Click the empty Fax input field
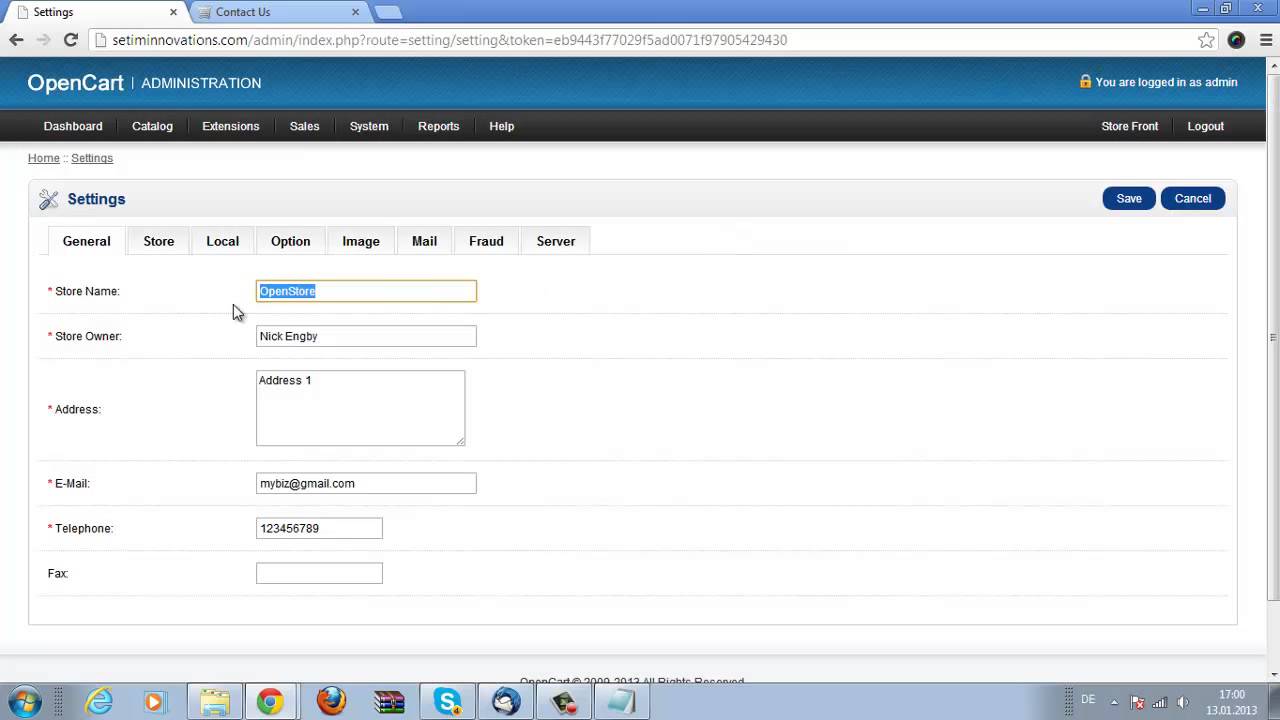This screenshot has width=1280, height=720. point(319,573)
